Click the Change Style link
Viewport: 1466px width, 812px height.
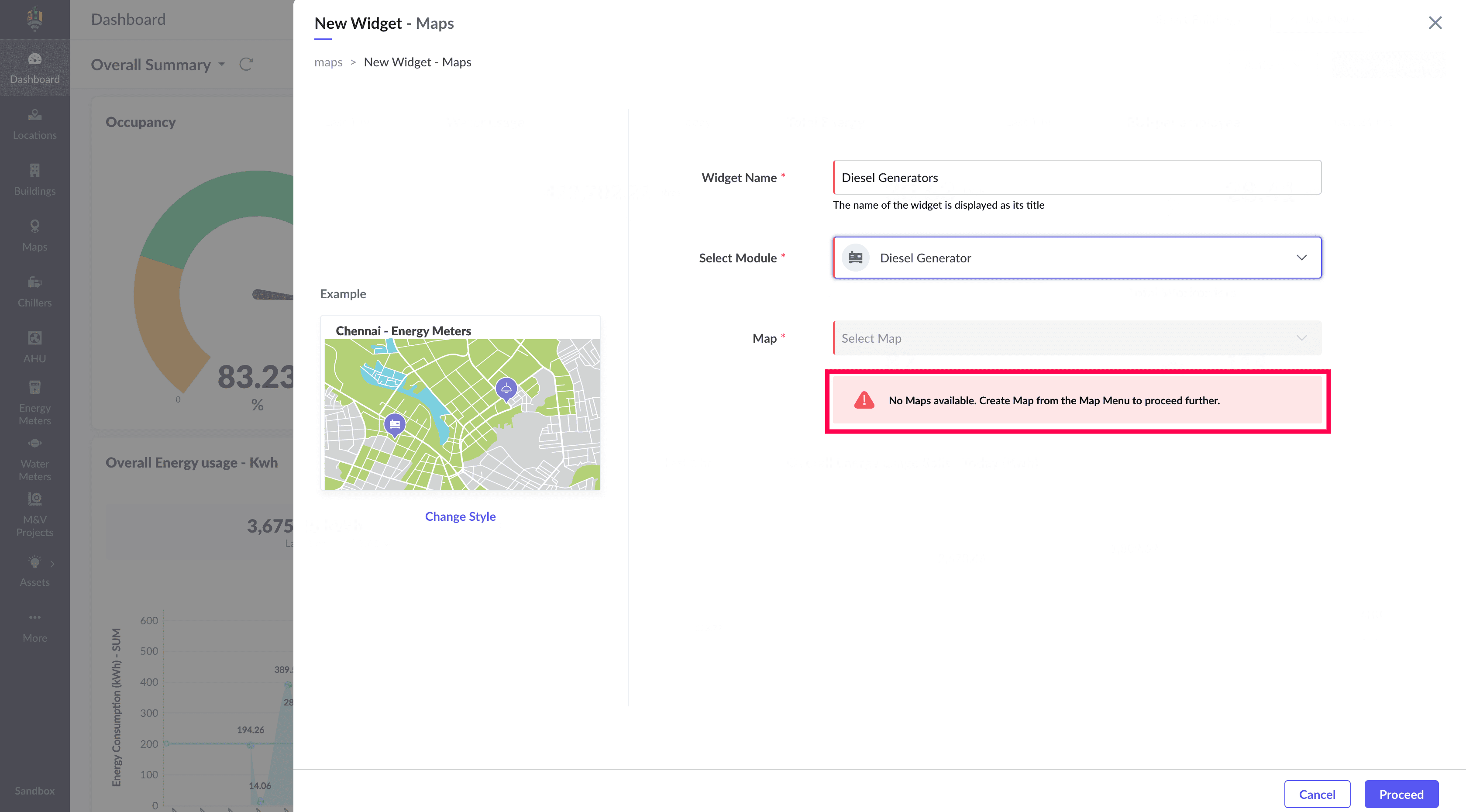[x=460, y=516]
